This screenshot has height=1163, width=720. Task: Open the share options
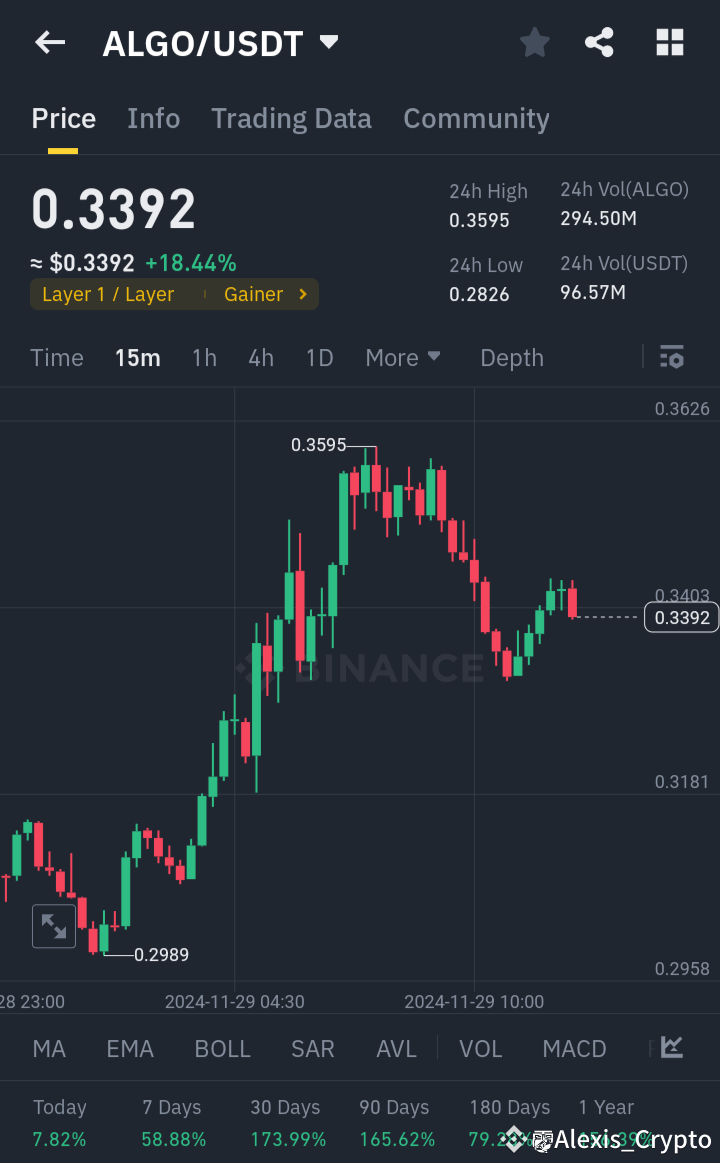(x=599, y=42)
